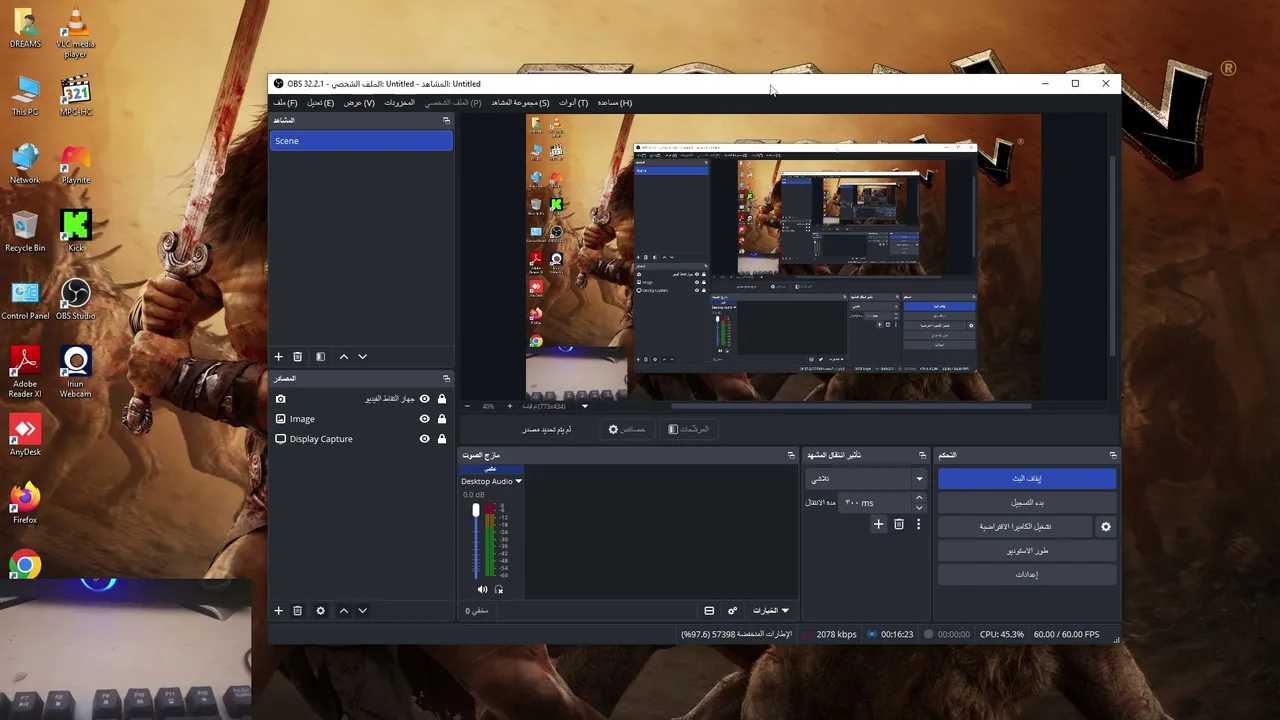Open Help (H) menu
This screenshot has height=720, width=1280.
coord(614,103)
